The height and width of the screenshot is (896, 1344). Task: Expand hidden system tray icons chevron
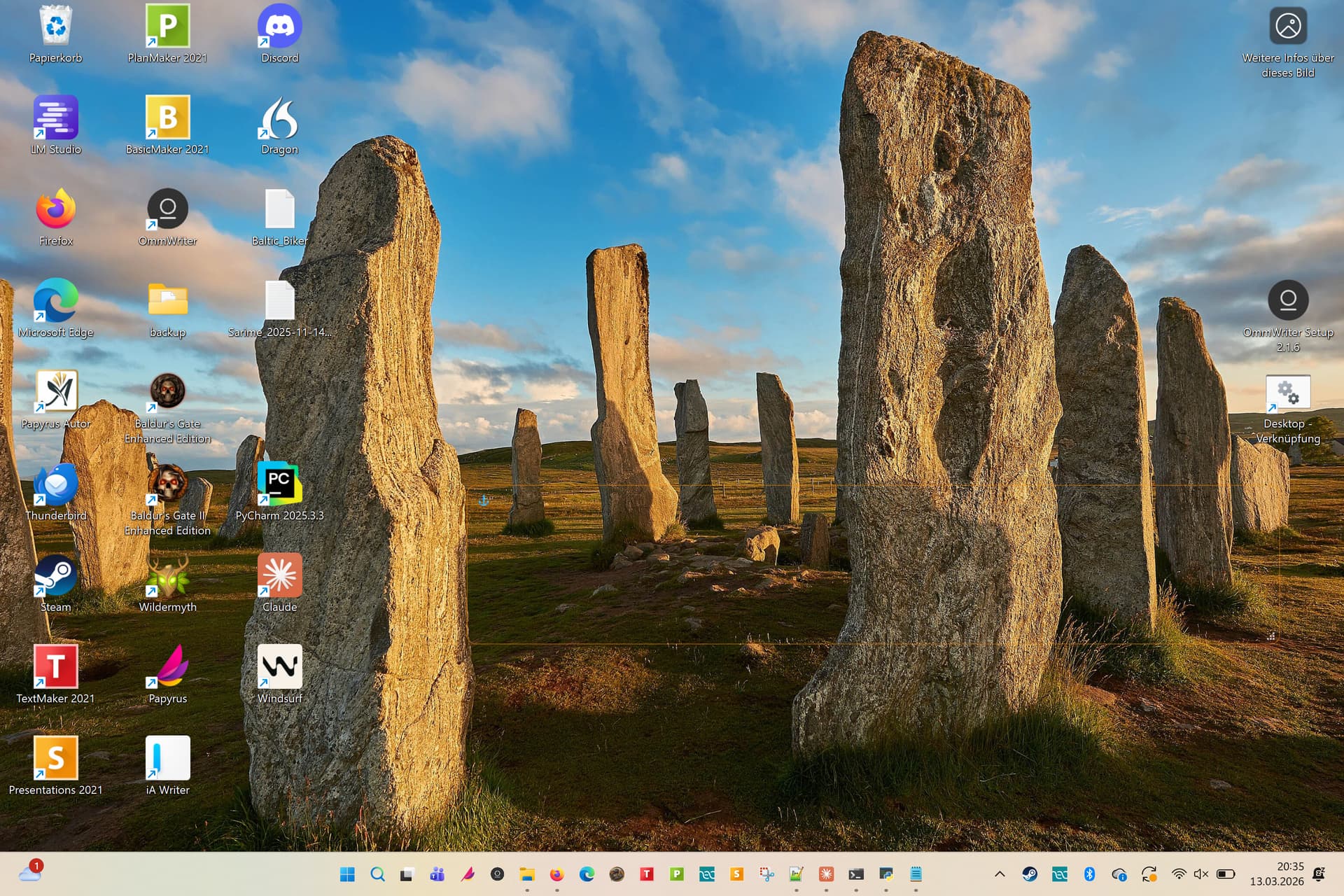coord(1000,874)
